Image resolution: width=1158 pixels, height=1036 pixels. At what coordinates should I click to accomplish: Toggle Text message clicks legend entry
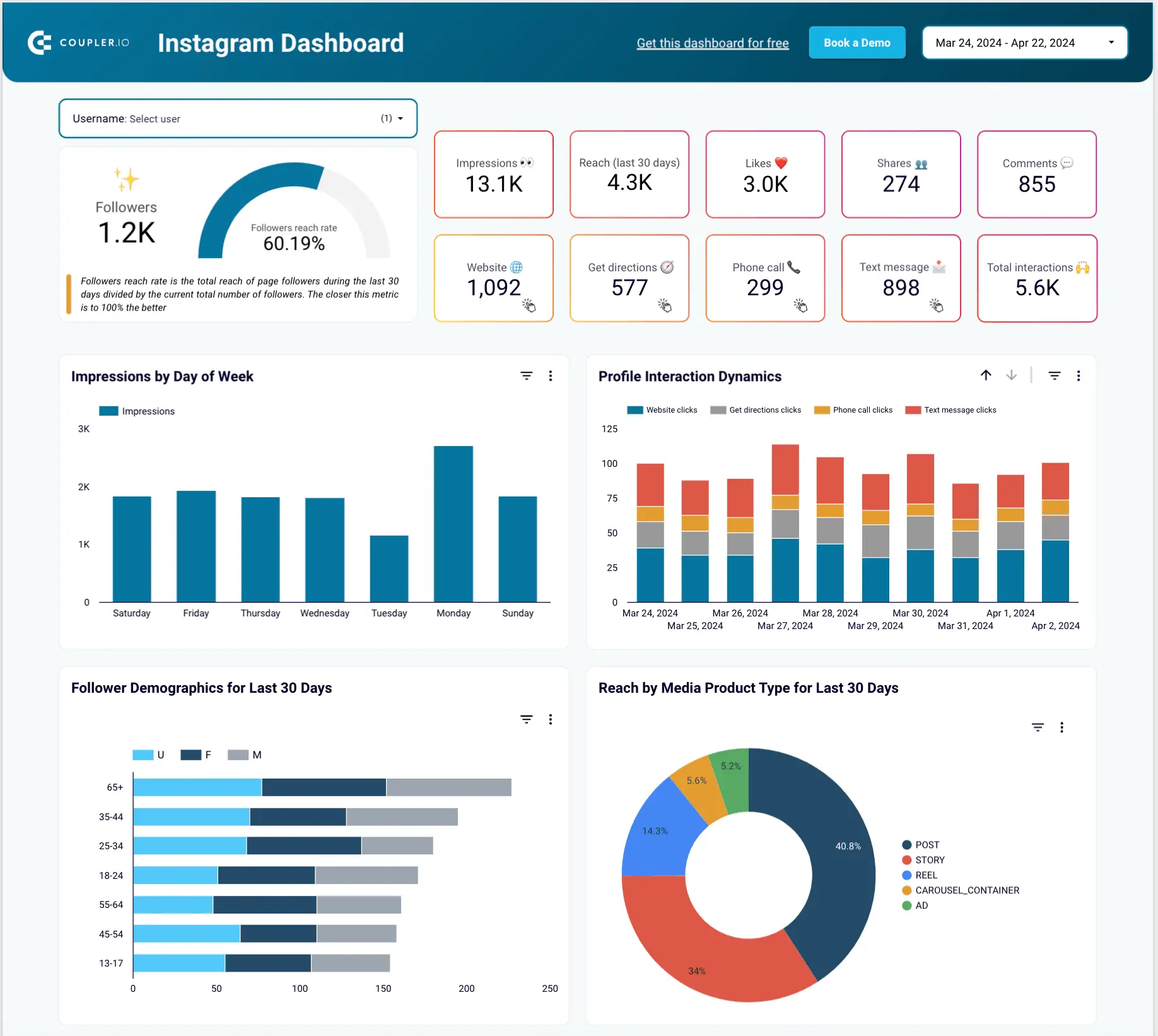pos(950,410)
